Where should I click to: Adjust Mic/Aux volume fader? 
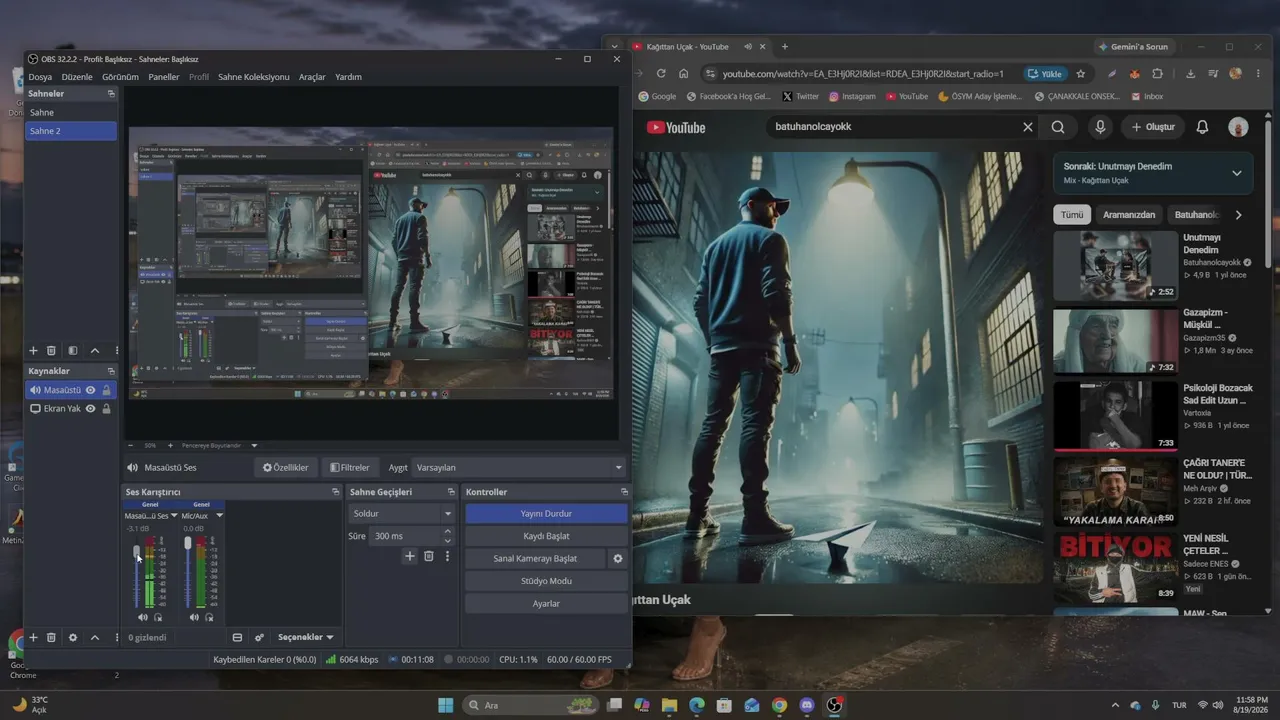(188, 542)
